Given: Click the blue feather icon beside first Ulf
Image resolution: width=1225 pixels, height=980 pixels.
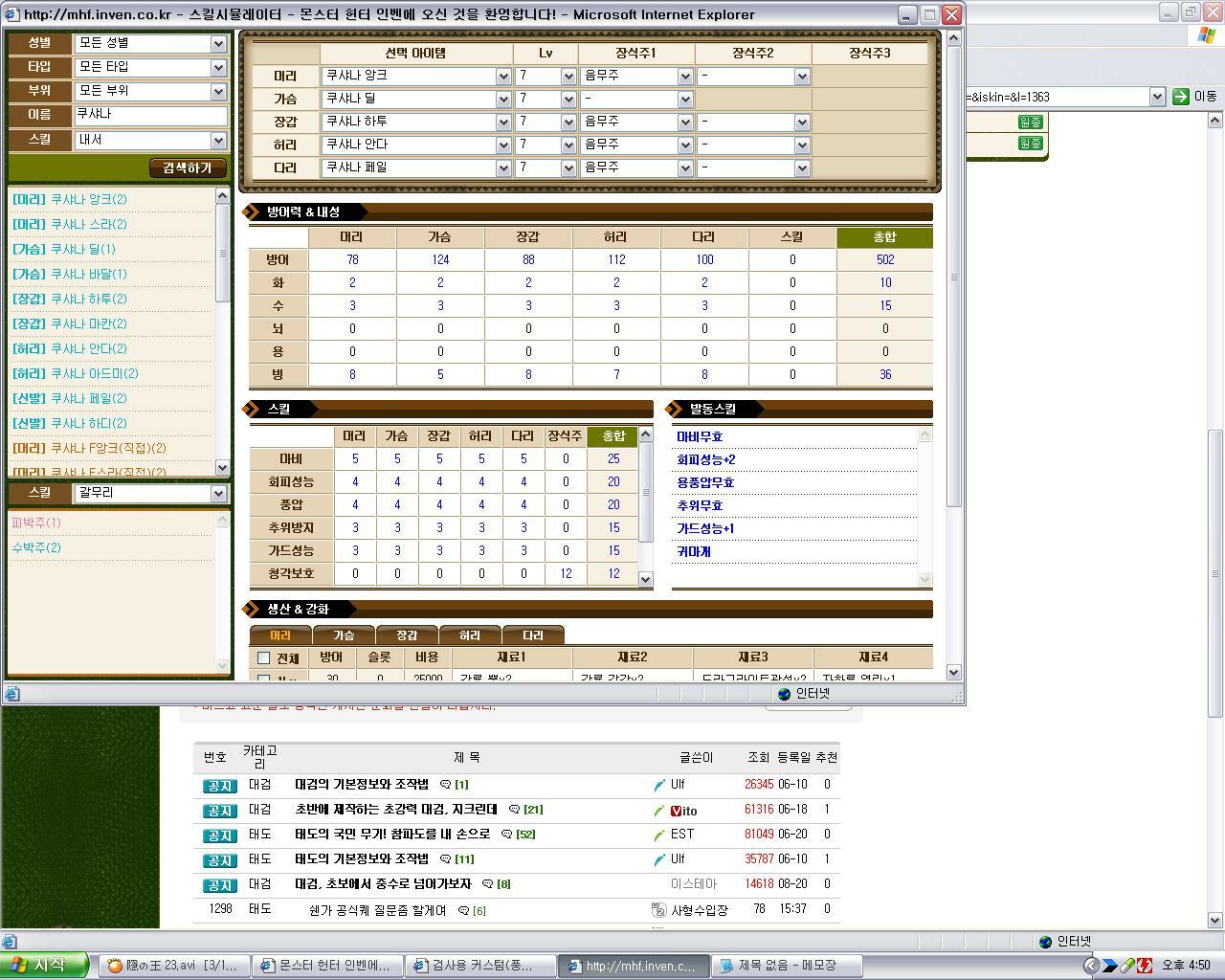Looking at the screenshot, I should coord(659,785).
